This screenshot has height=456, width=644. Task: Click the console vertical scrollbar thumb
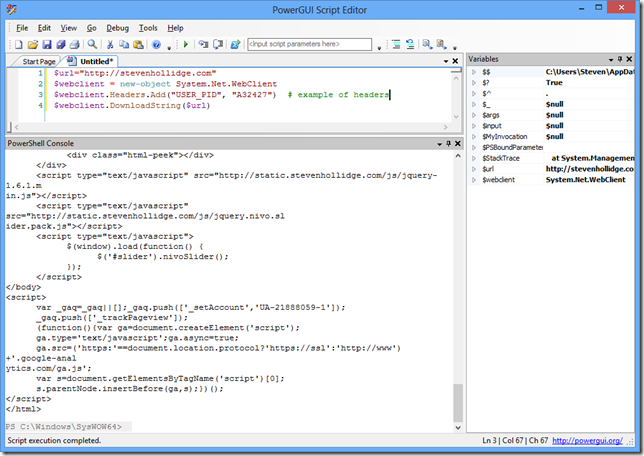458,403
